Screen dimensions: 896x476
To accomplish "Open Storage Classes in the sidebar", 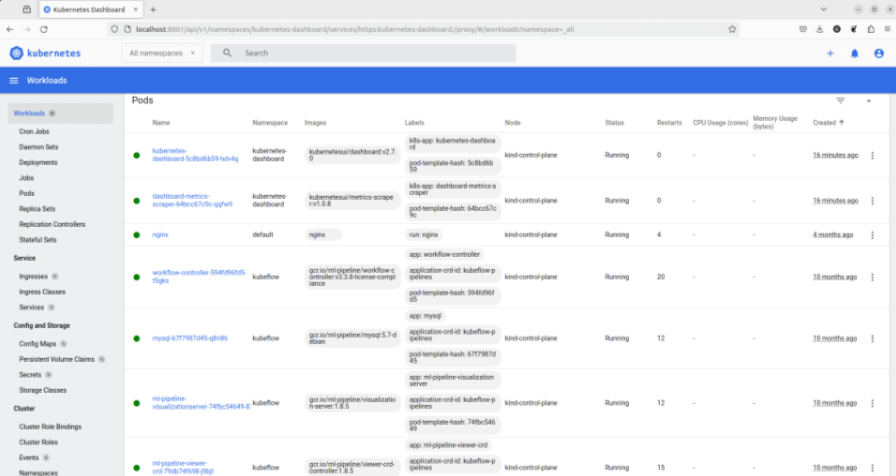I will 43,390.
